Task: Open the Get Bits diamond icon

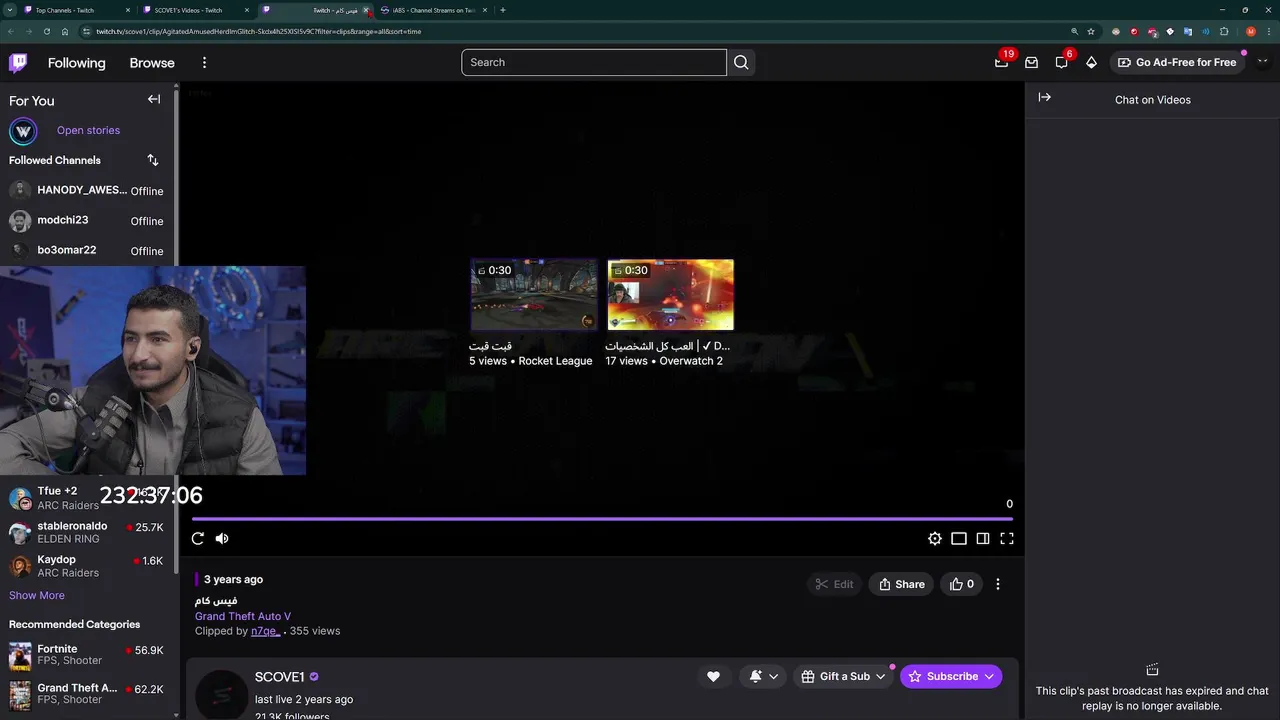Action: point(1091,62)
